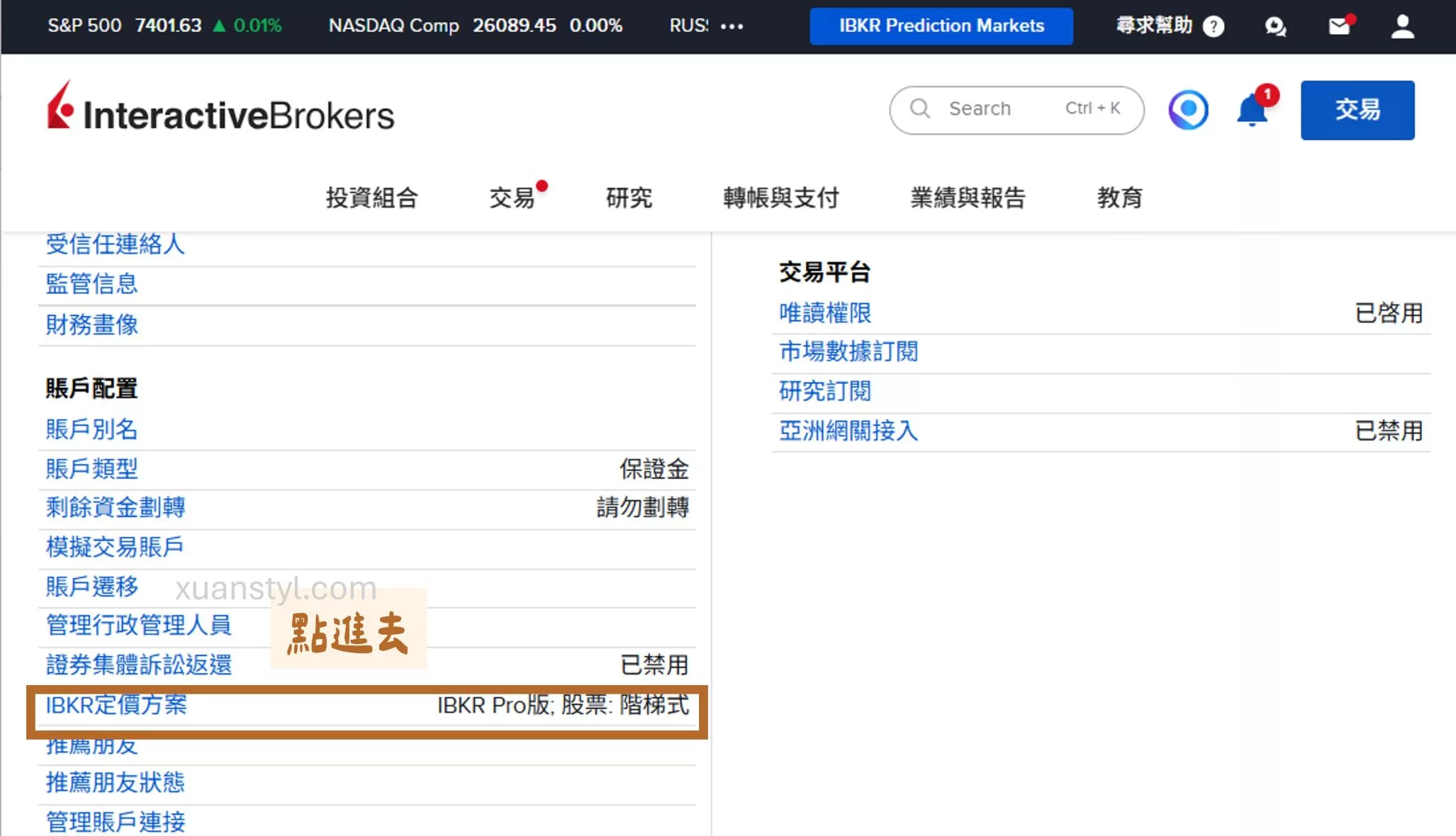1456x836 pixels.
Task: Click the 賬戶配置 section heading
Action: (x=92, y=388)
